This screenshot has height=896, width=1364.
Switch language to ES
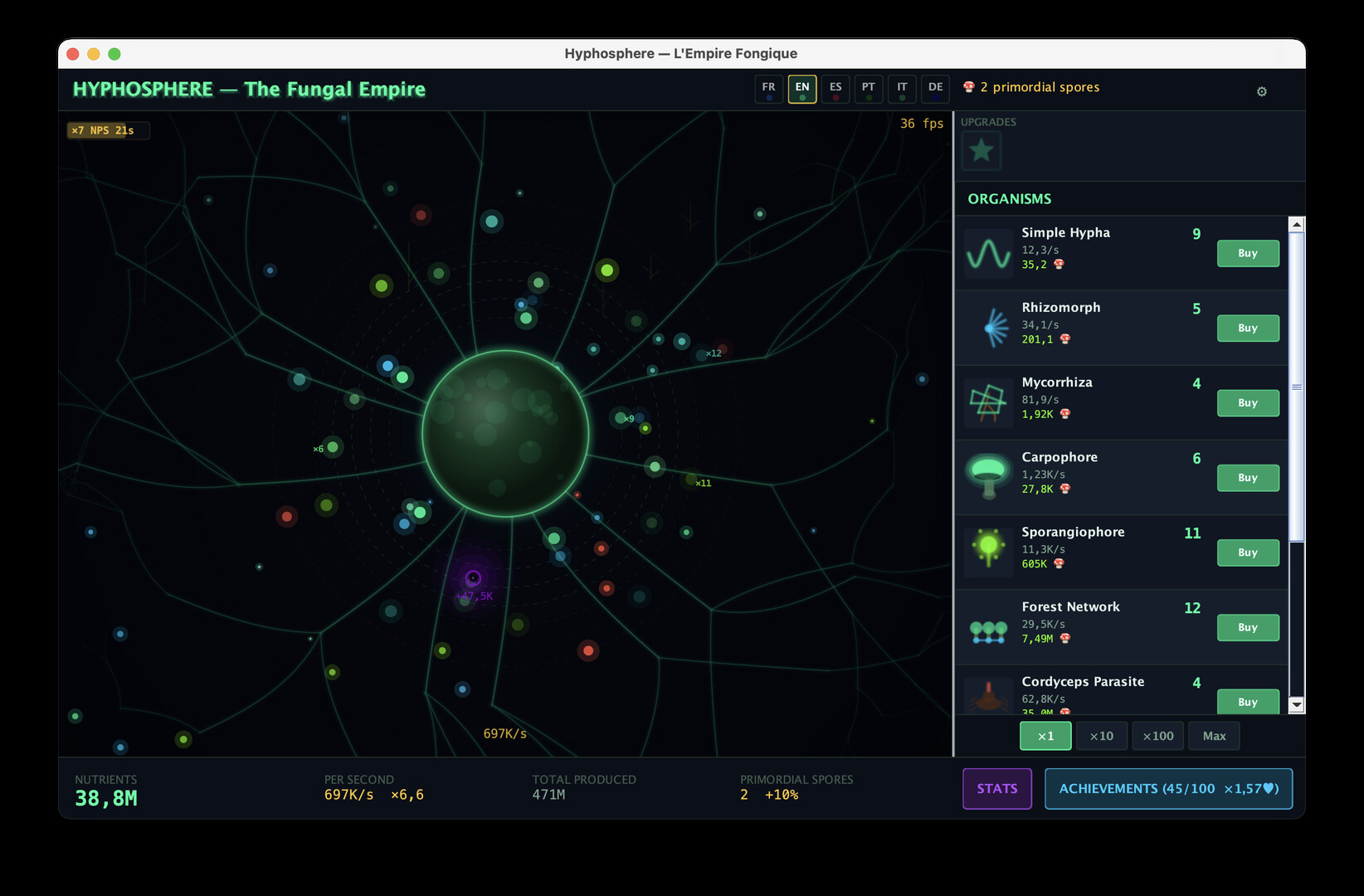[x=835, y=89]
